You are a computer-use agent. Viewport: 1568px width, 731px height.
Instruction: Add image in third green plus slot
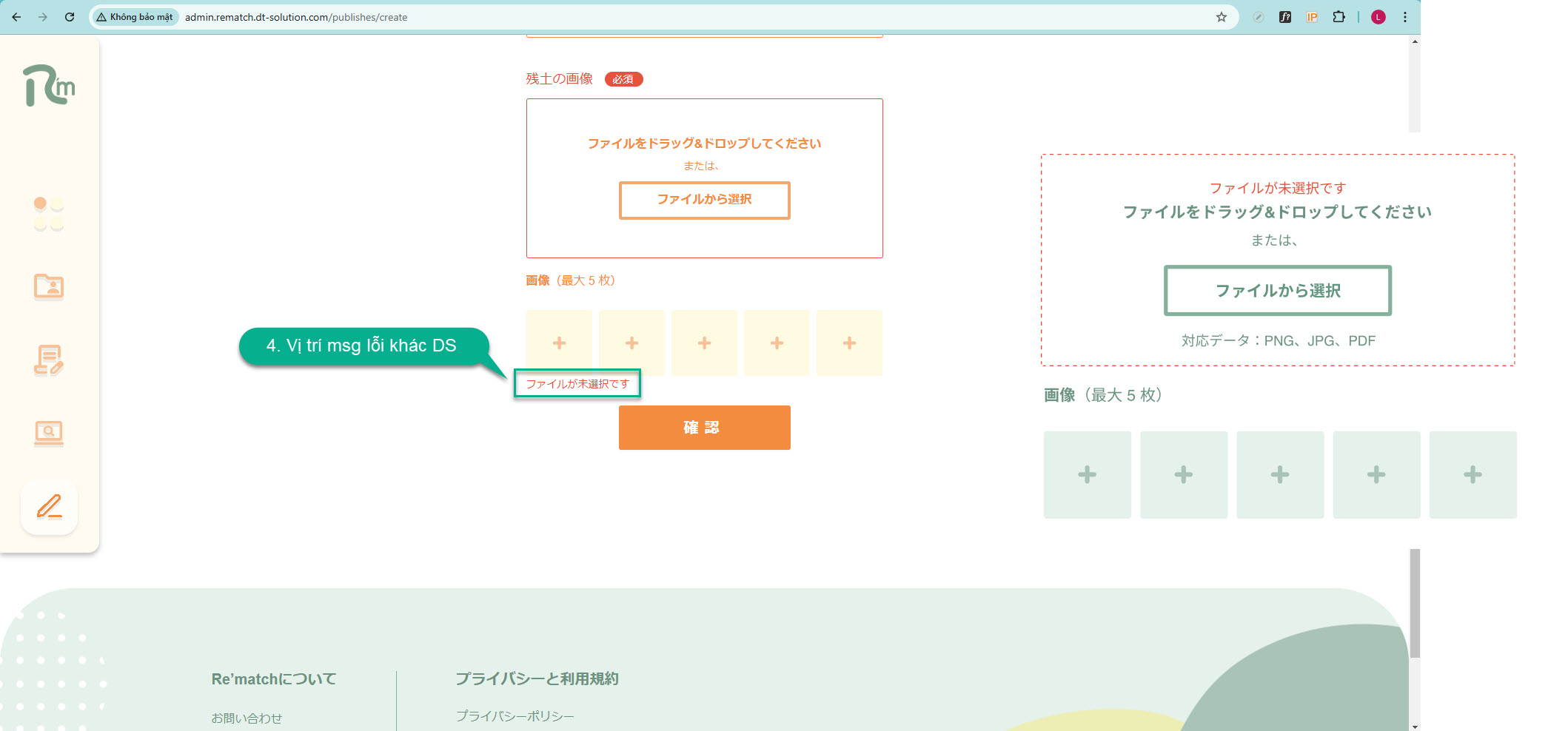coord(1279,475)
